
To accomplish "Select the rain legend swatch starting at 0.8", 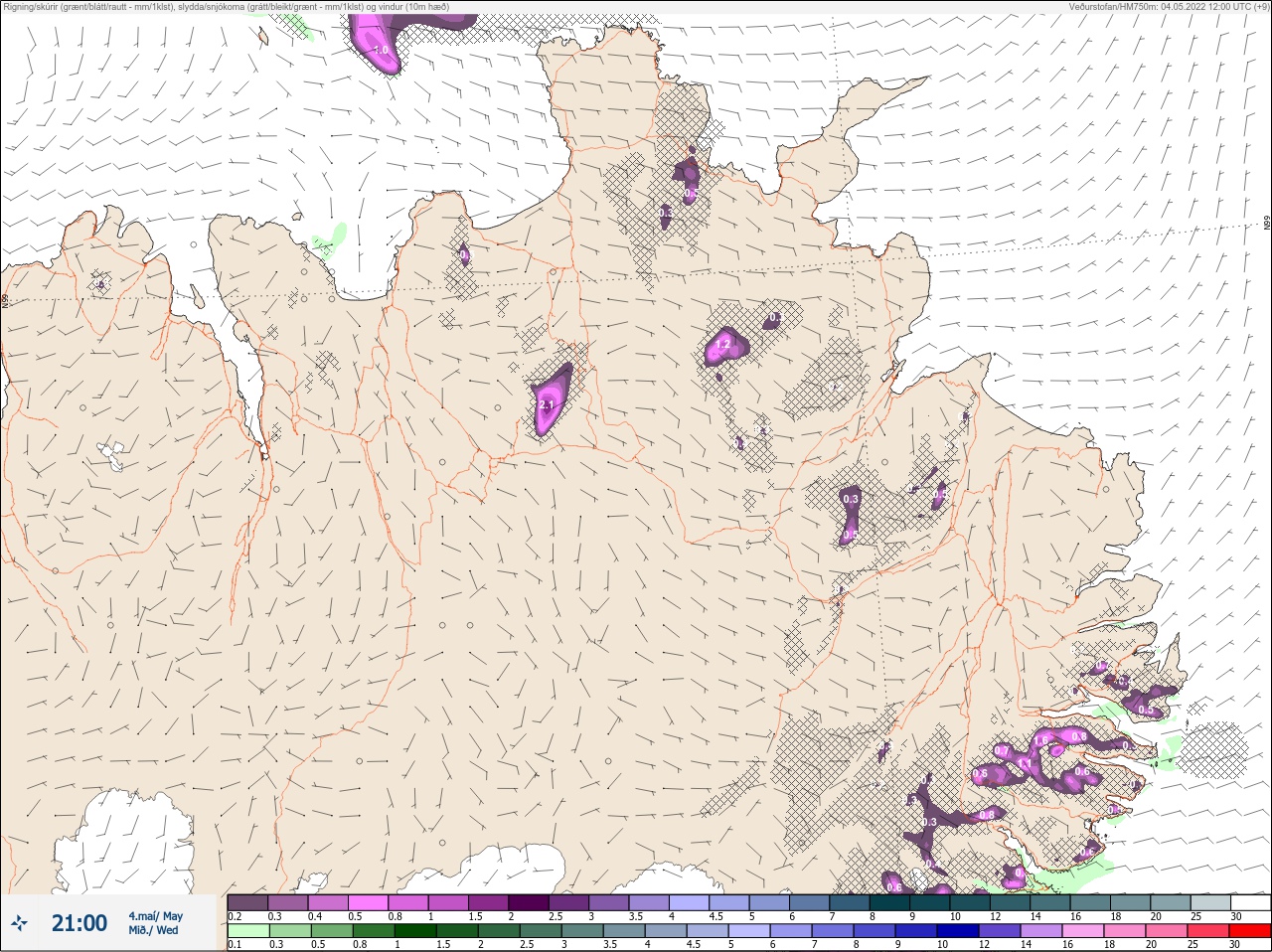I will pos(373,931).
